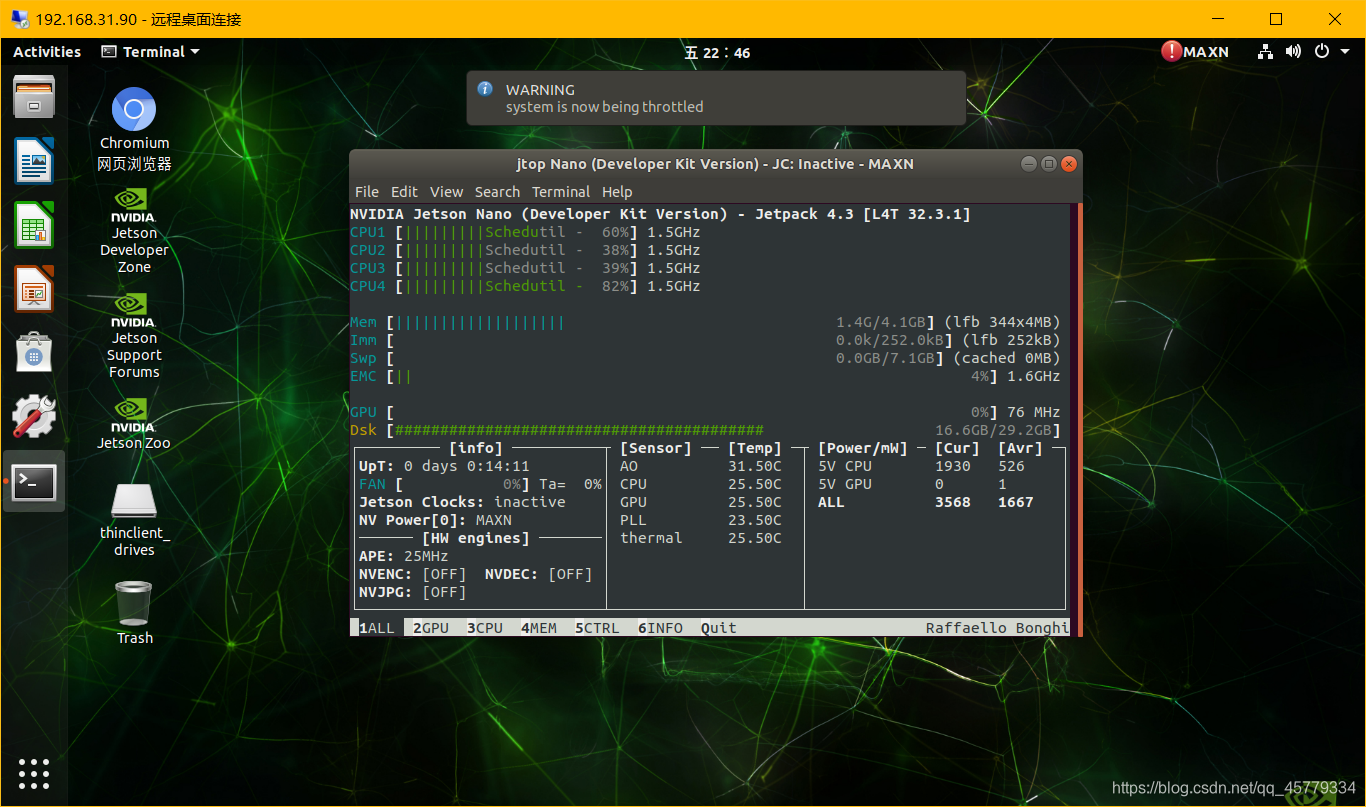Maximize the jtop terminal window

pyautogui.click(x=1048, y=164)
